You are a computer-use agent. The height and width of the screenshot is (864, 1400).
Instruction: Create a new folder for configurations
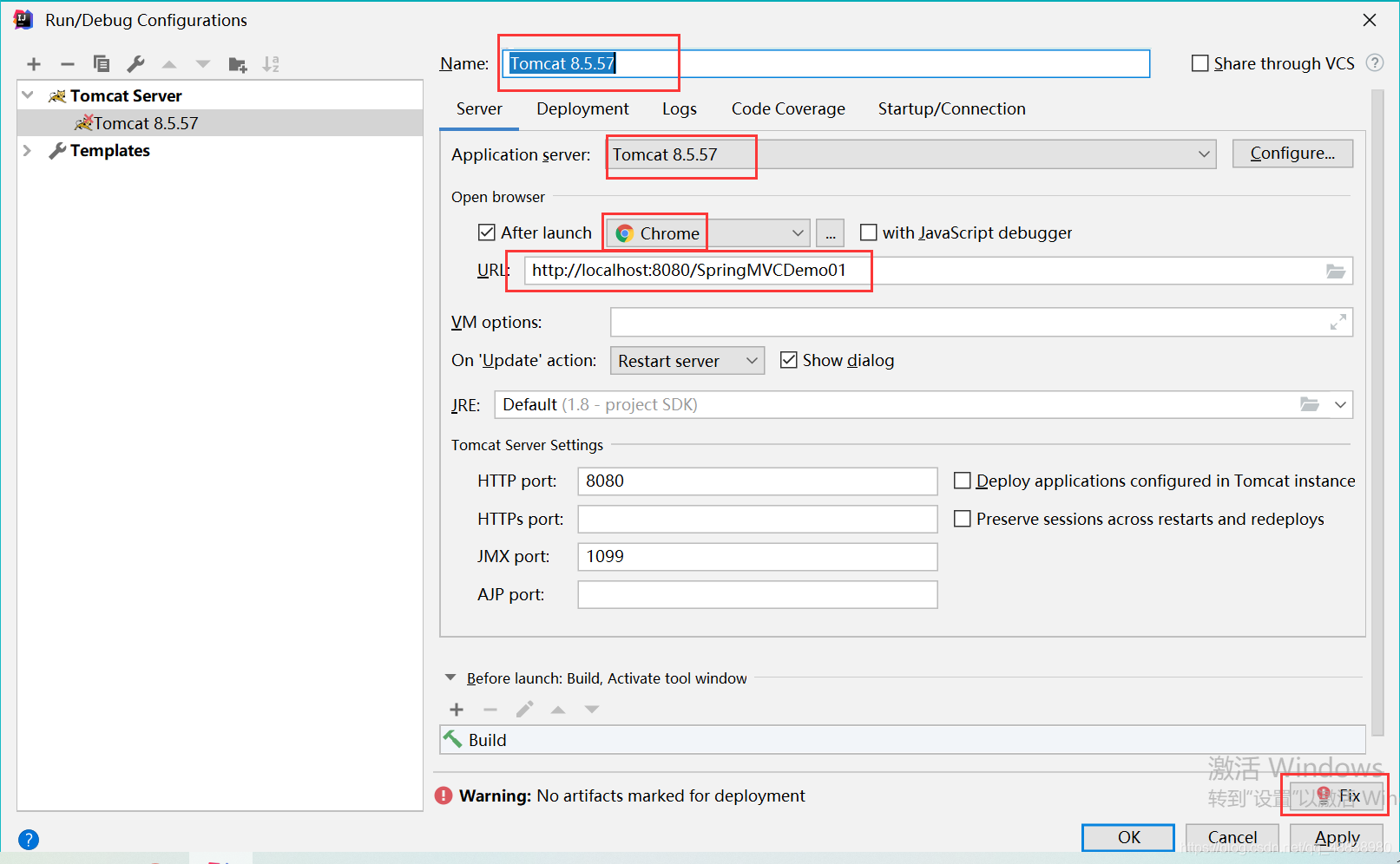point(238,64)
